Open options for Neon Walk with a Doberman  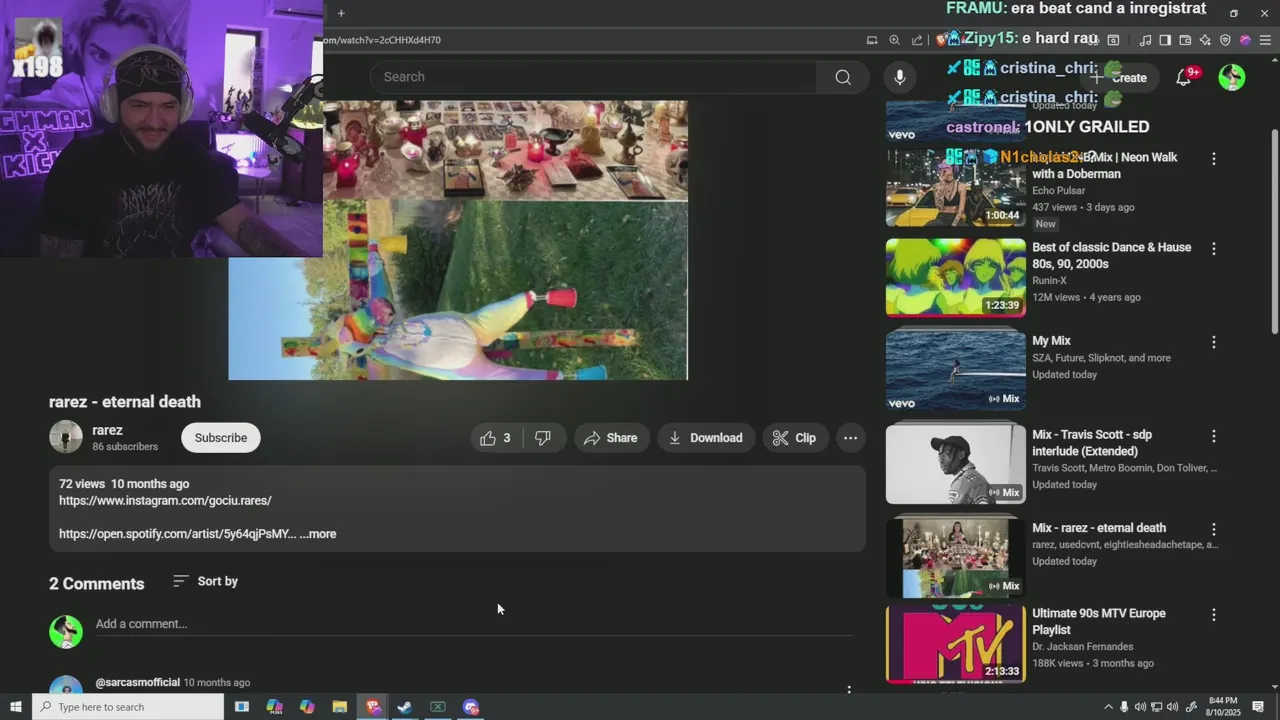click(1214, 159)
